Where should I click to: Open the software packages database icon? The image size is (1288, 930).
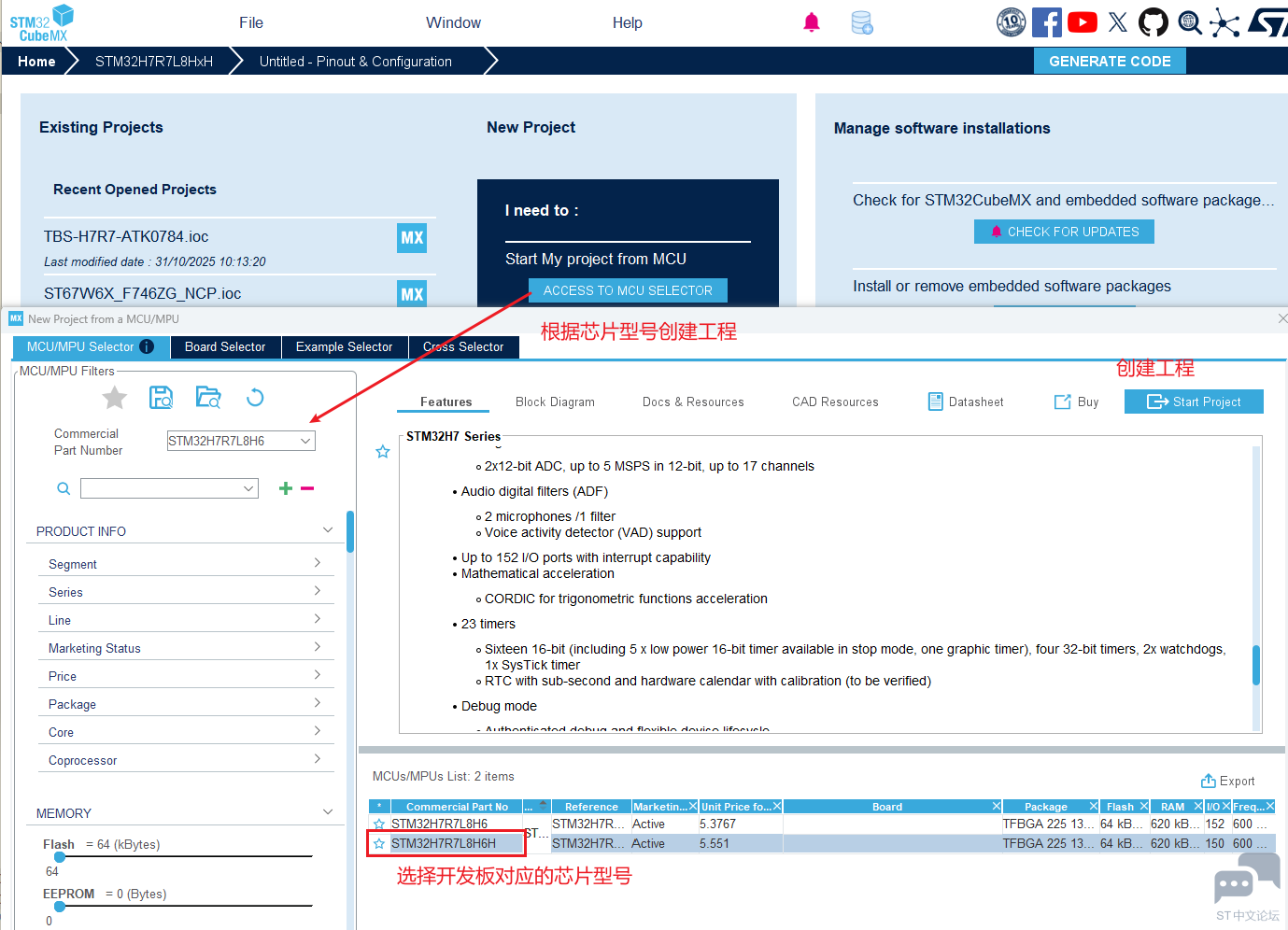coord(862,22)
